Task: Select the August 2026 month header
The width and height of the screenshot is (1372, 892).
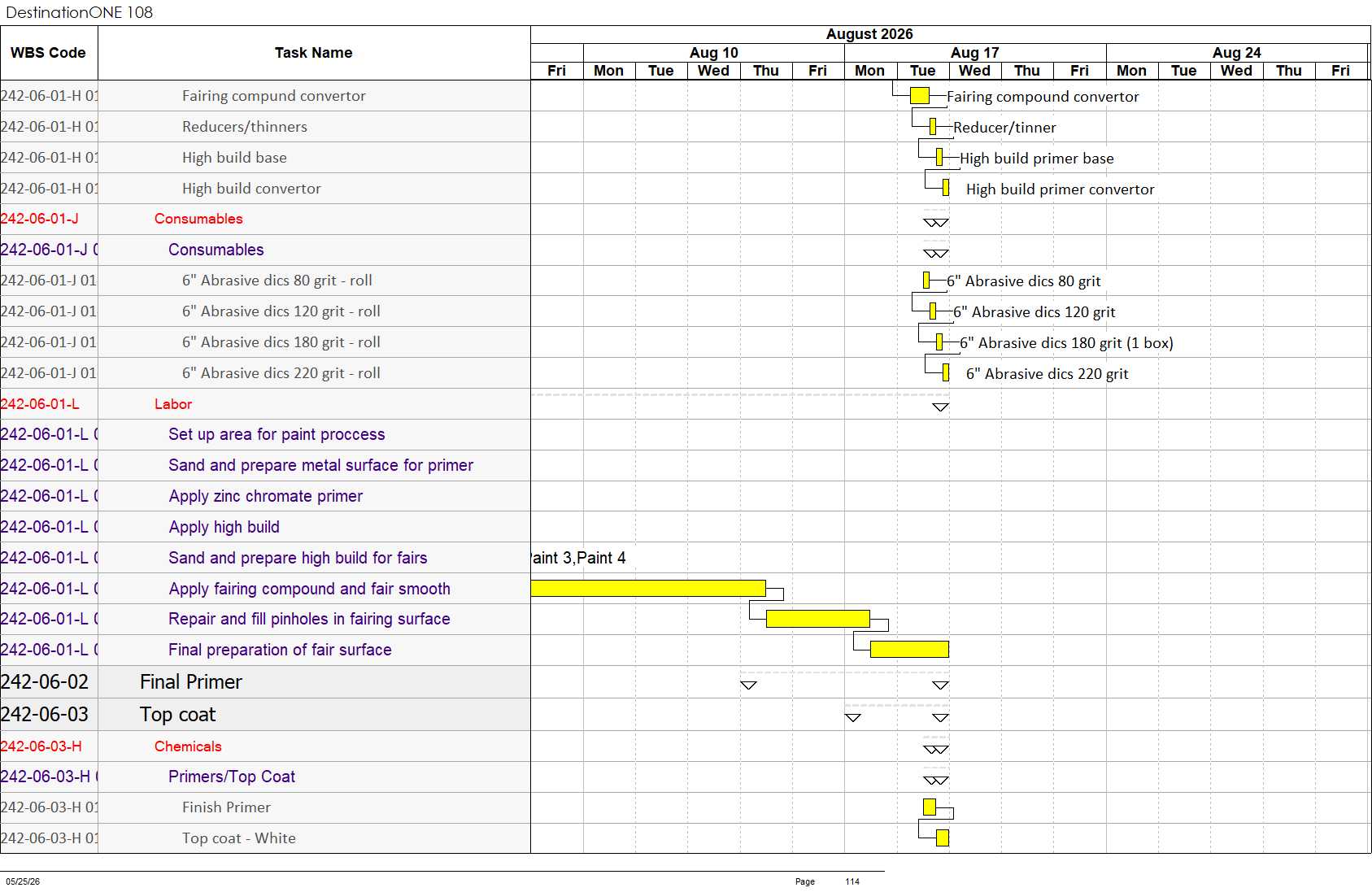Action: 869,34
